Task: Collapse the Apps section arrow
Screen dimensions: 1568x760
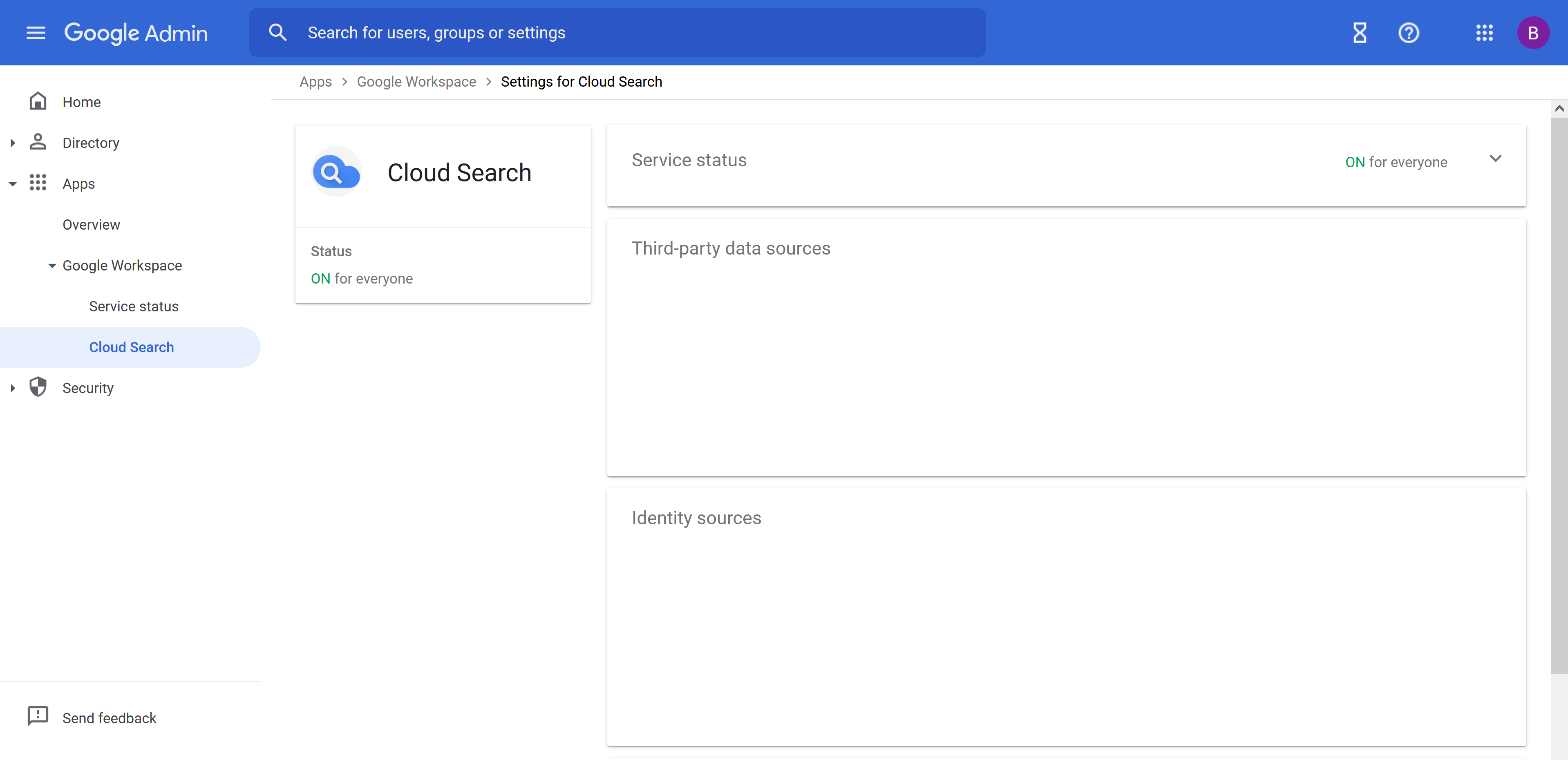Action: click(x=13, y=184)
